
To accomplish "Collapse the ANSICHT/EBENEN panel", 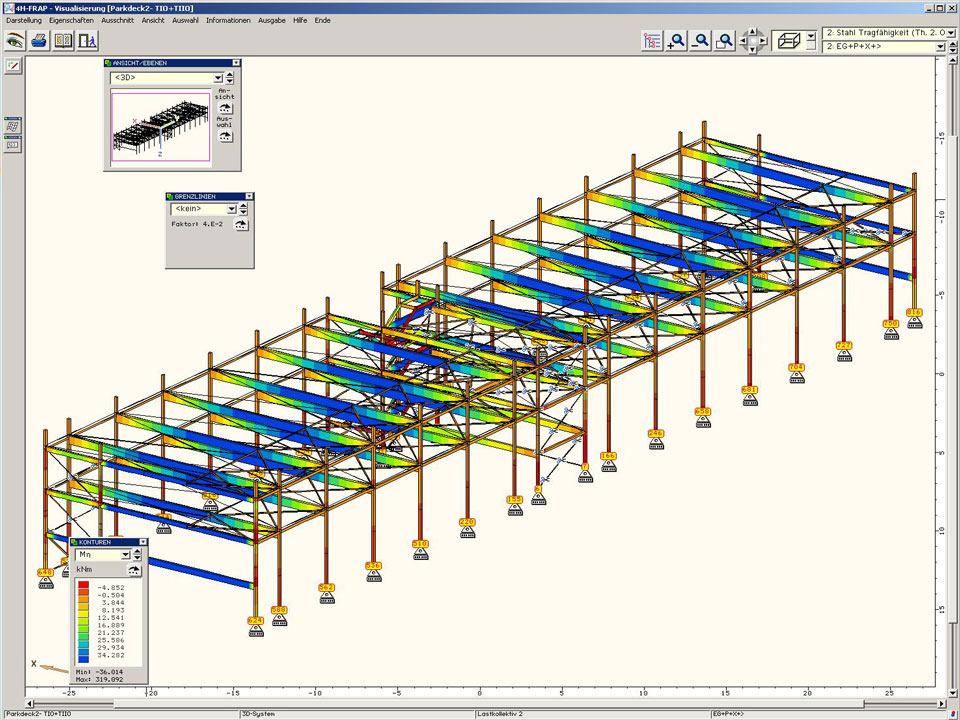I will [236, 63].
